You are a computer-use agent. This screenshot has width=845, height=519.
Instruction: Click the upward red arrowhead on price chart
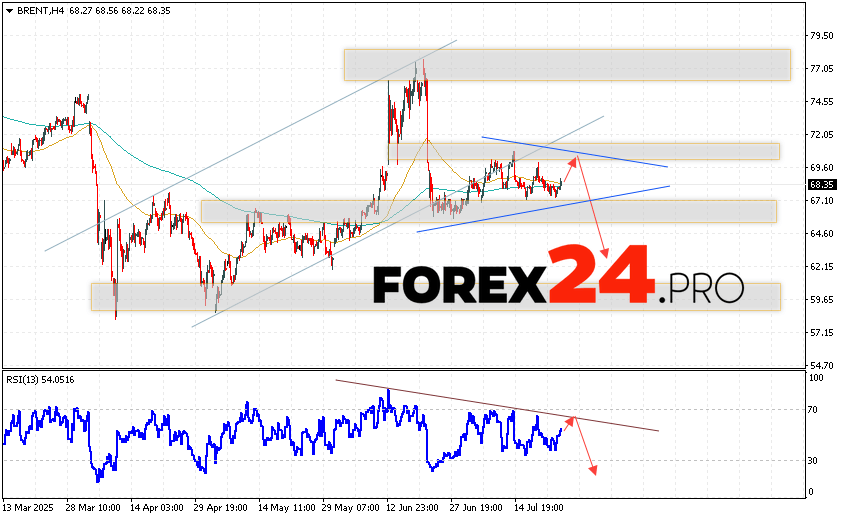click(573, 160)
